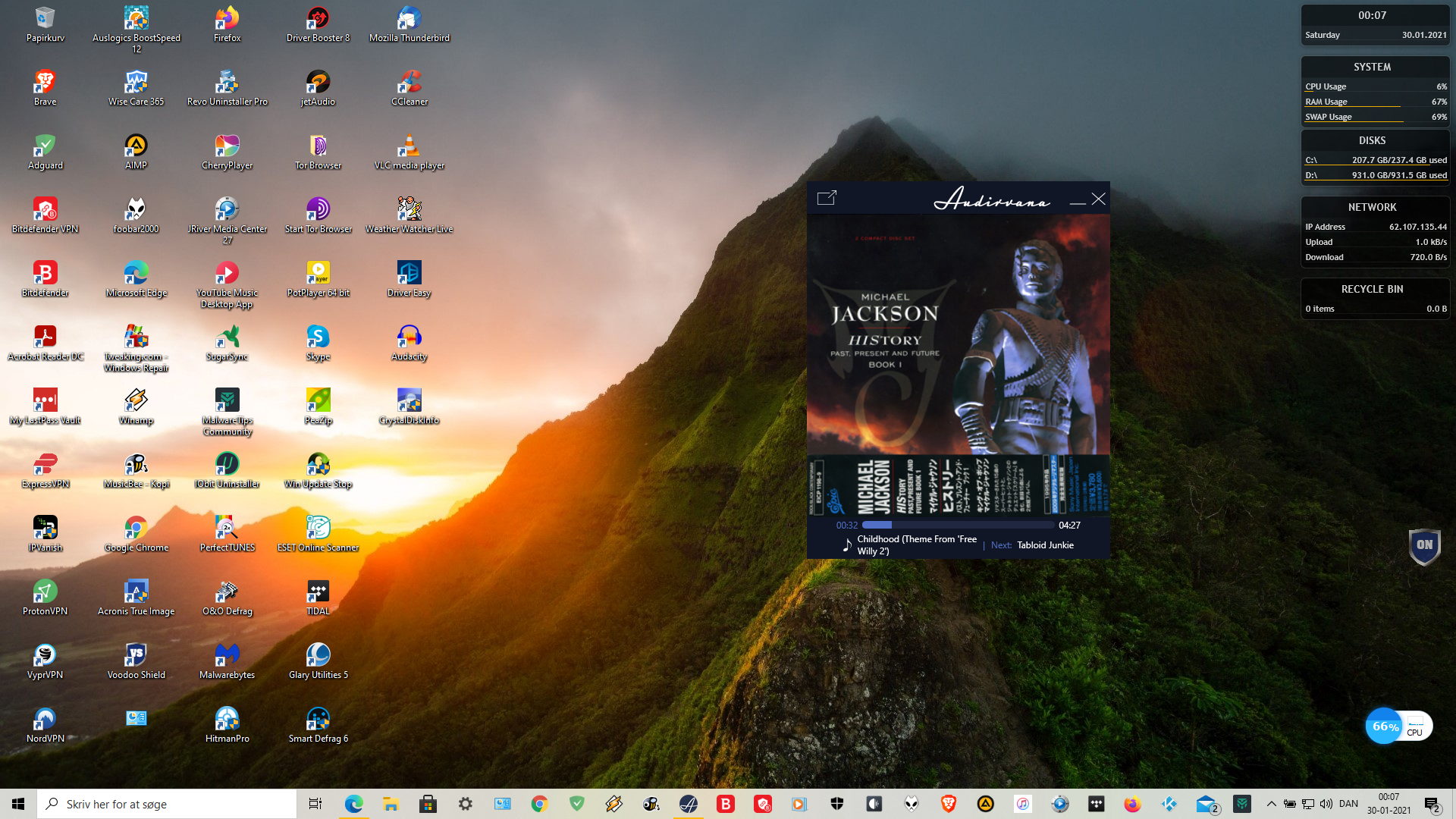Open the AIMP desktop shortcut

point(136,146)
